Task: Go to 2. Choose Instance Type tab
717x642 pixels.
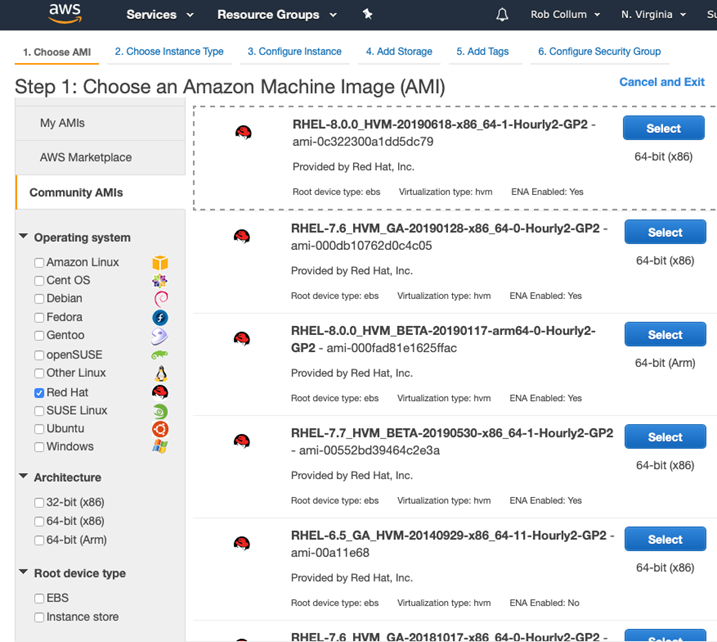Action: [x=169, y=52]
